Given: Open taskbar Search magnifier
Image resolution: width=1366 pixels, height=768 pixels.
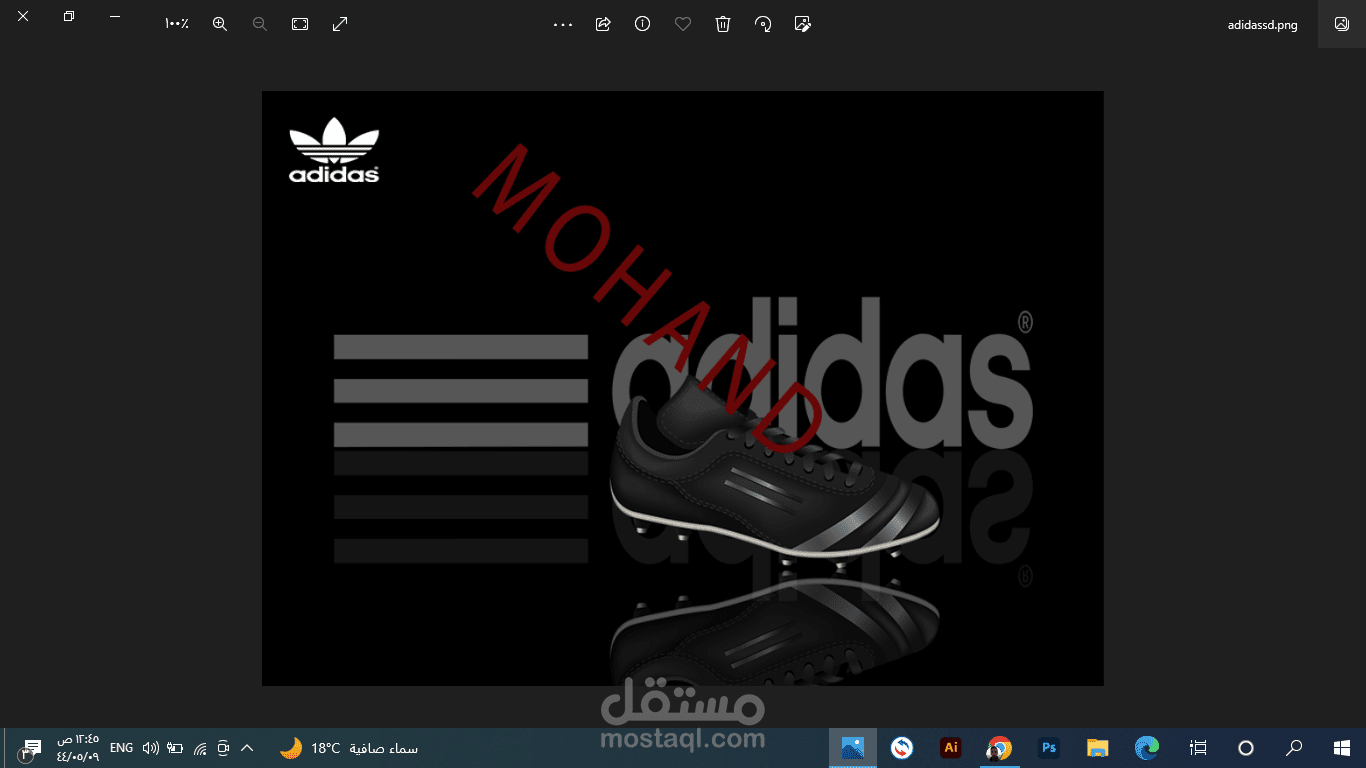Looking at the screenshot, I should point(1294,747).
